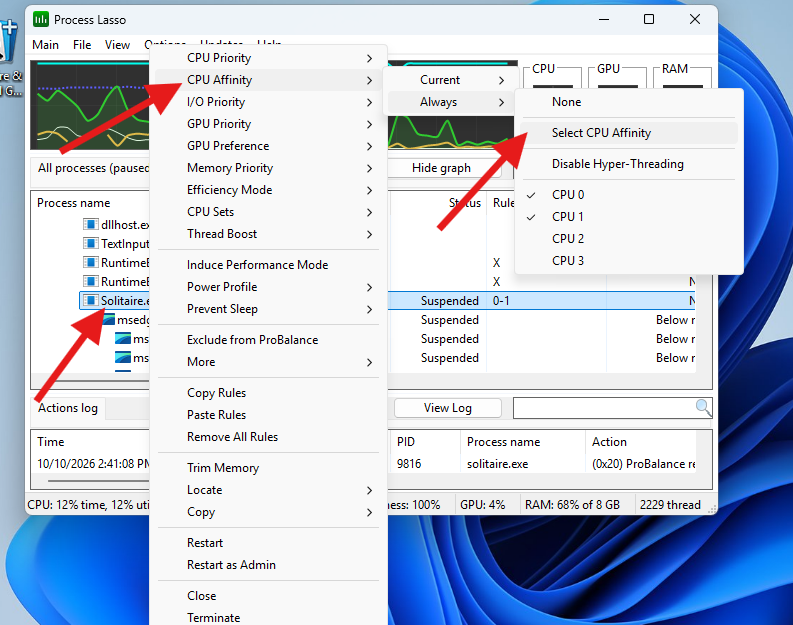Choose Exclude from ProBalance
Screen dimensions: 793x625
[x=269, y=340]
